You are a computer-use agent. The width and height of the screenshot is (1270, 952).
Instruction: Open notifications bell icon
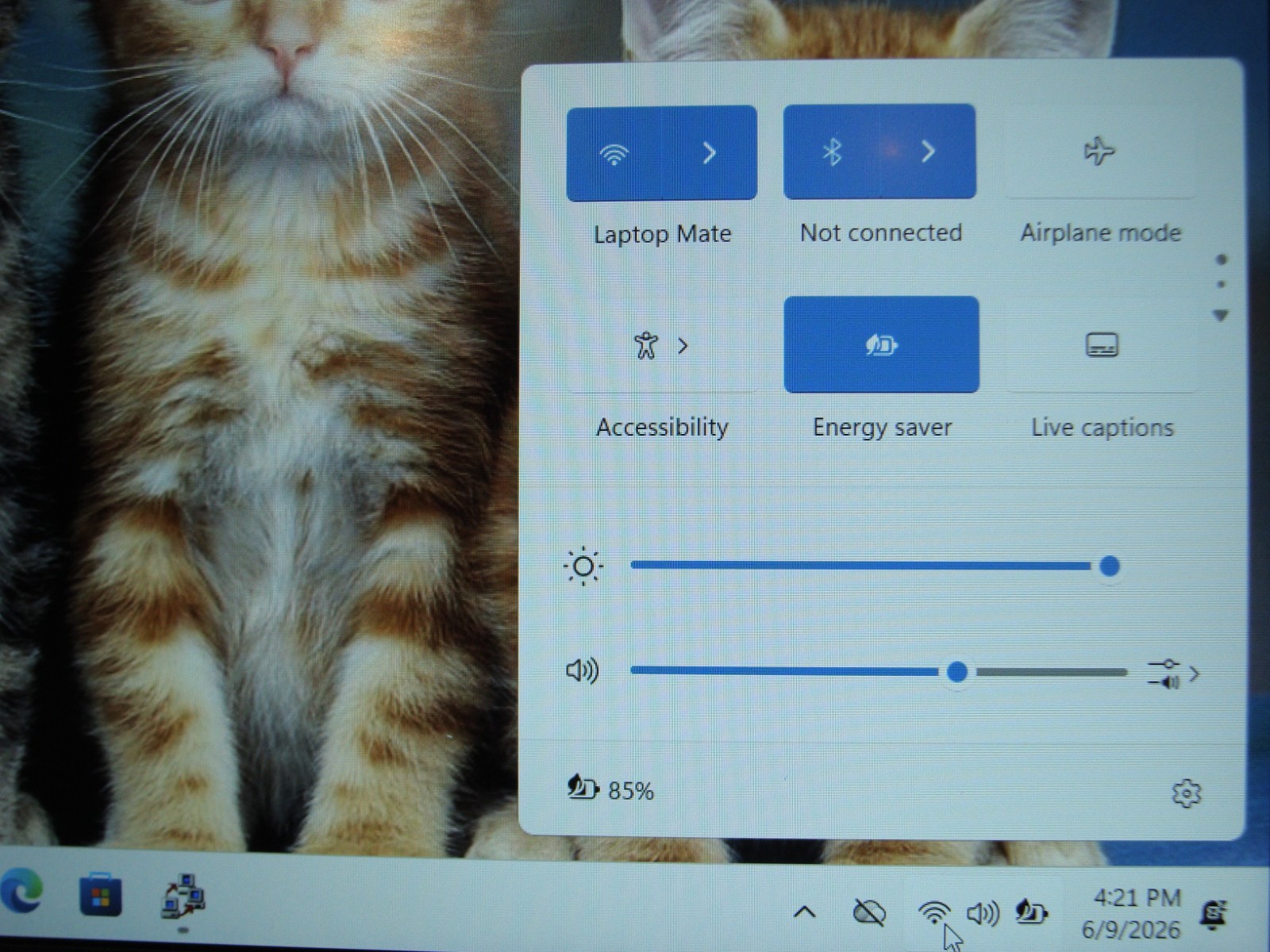[x=1214, y=914]
